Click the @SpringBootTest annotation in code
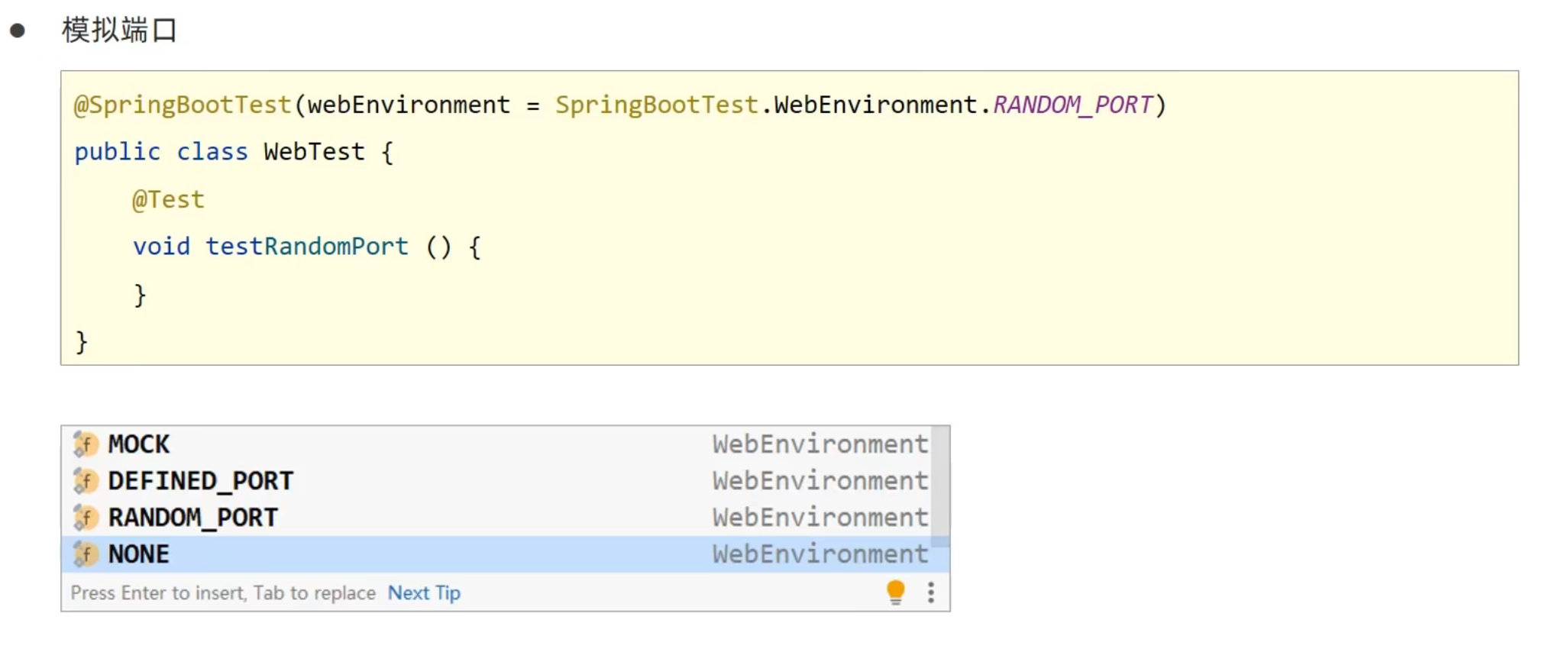 click(183, 105)
